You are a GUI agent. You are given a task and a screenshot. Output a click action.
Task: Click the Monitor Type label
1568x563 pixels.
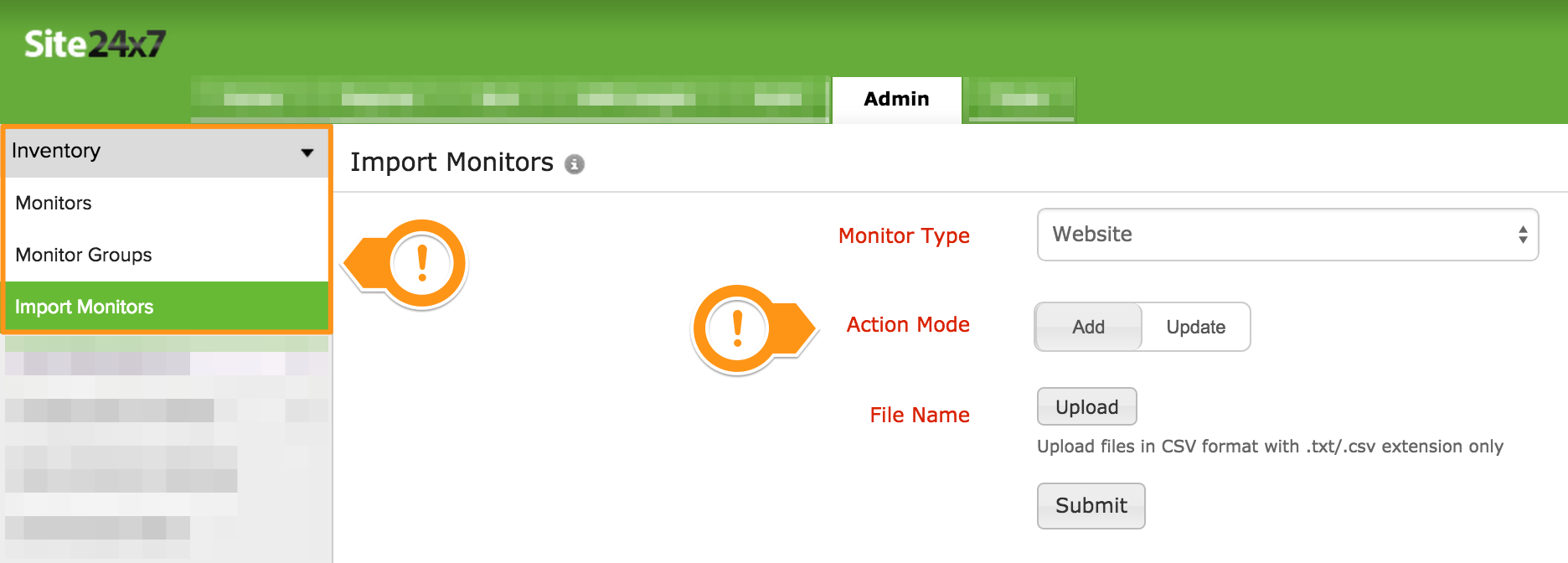(904, 236)
